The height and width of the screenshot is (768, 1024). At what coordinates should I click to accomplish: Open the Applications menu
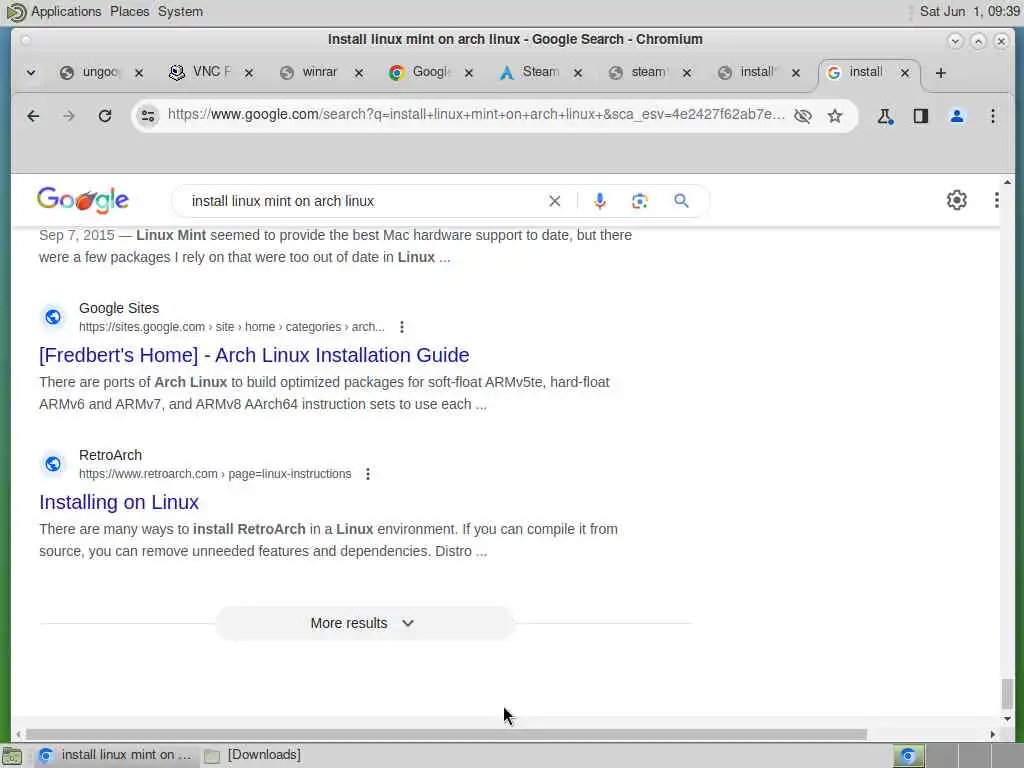(x=66, y=12)
